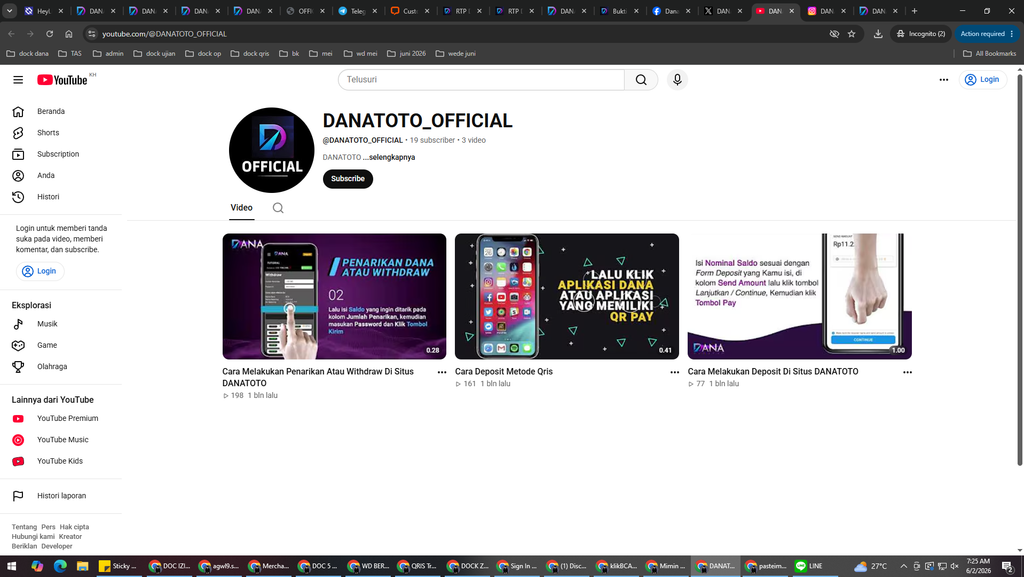Screen dimensions: 1024x577
Task: Click Developer footer link
Action: click(57, 546)
